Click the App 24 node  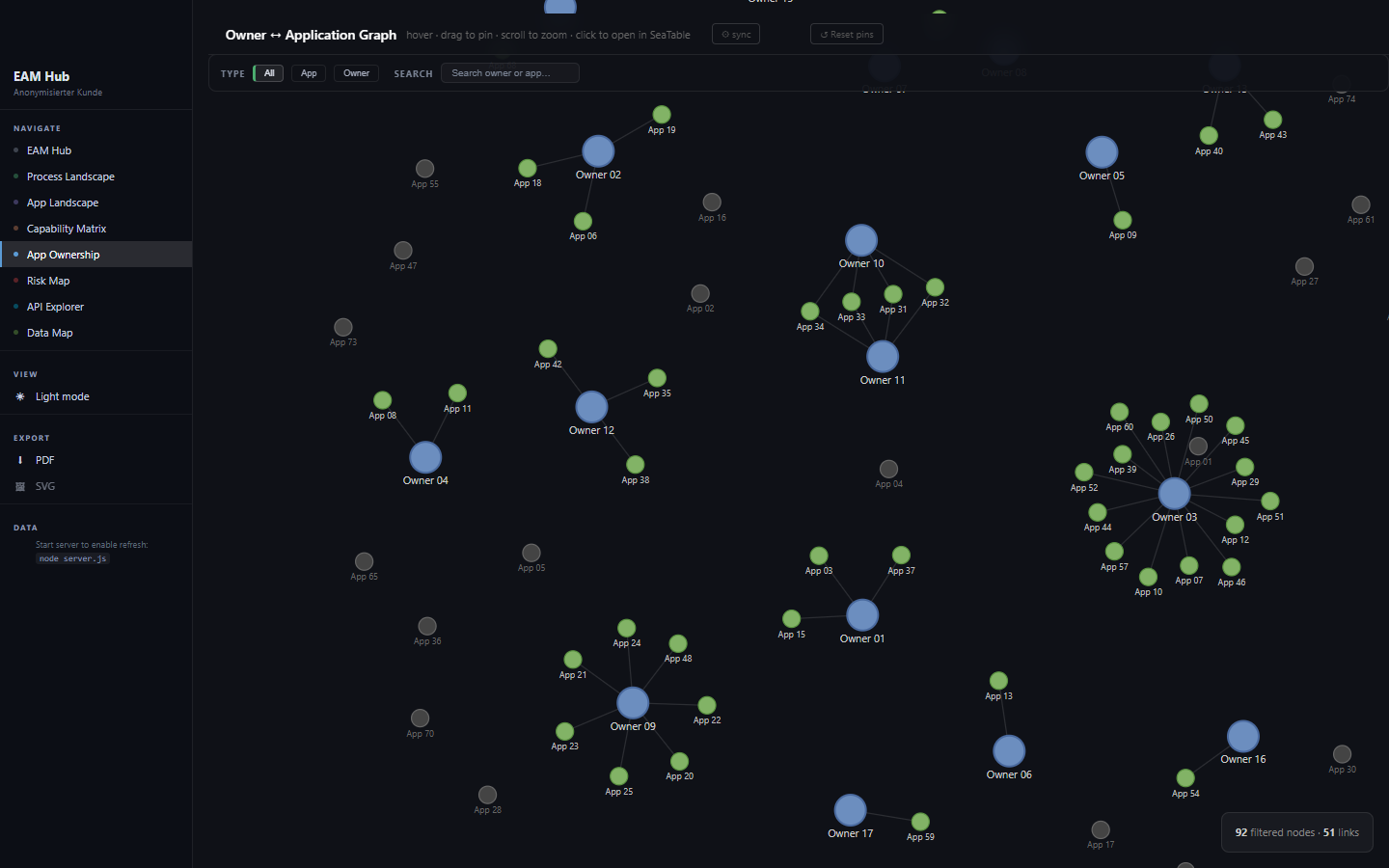pyautogui.click(x=627, y=628)
